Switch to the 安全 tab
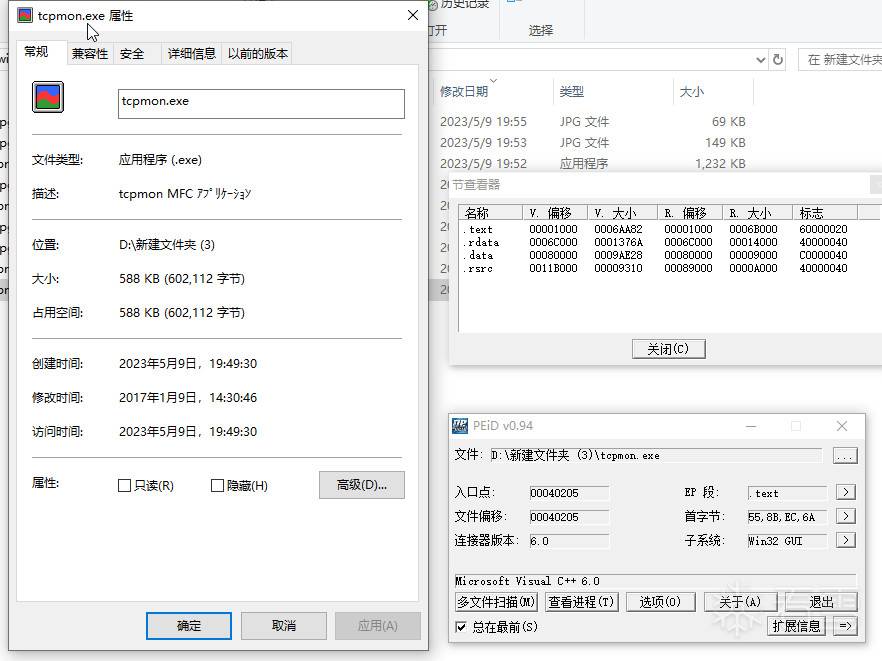 132,53
